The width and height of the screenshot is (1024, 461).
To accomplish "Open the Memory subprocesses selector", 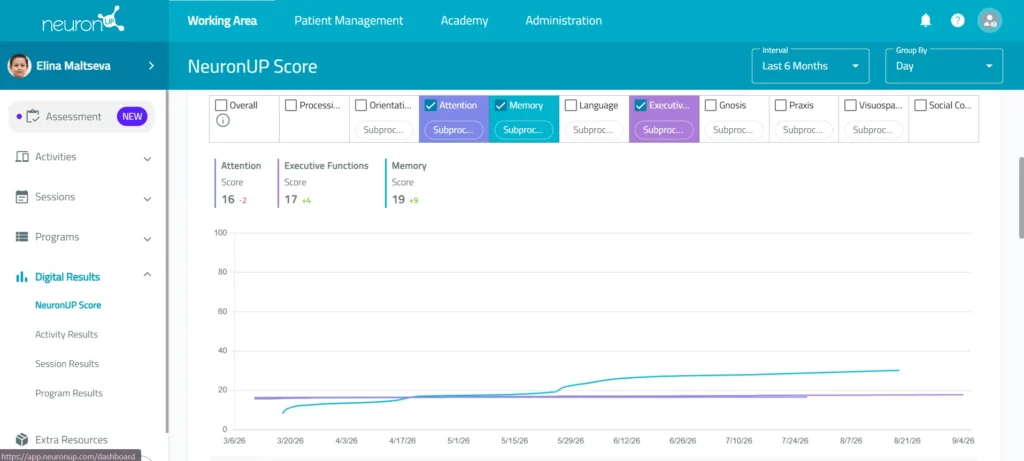I will (523, 130).
